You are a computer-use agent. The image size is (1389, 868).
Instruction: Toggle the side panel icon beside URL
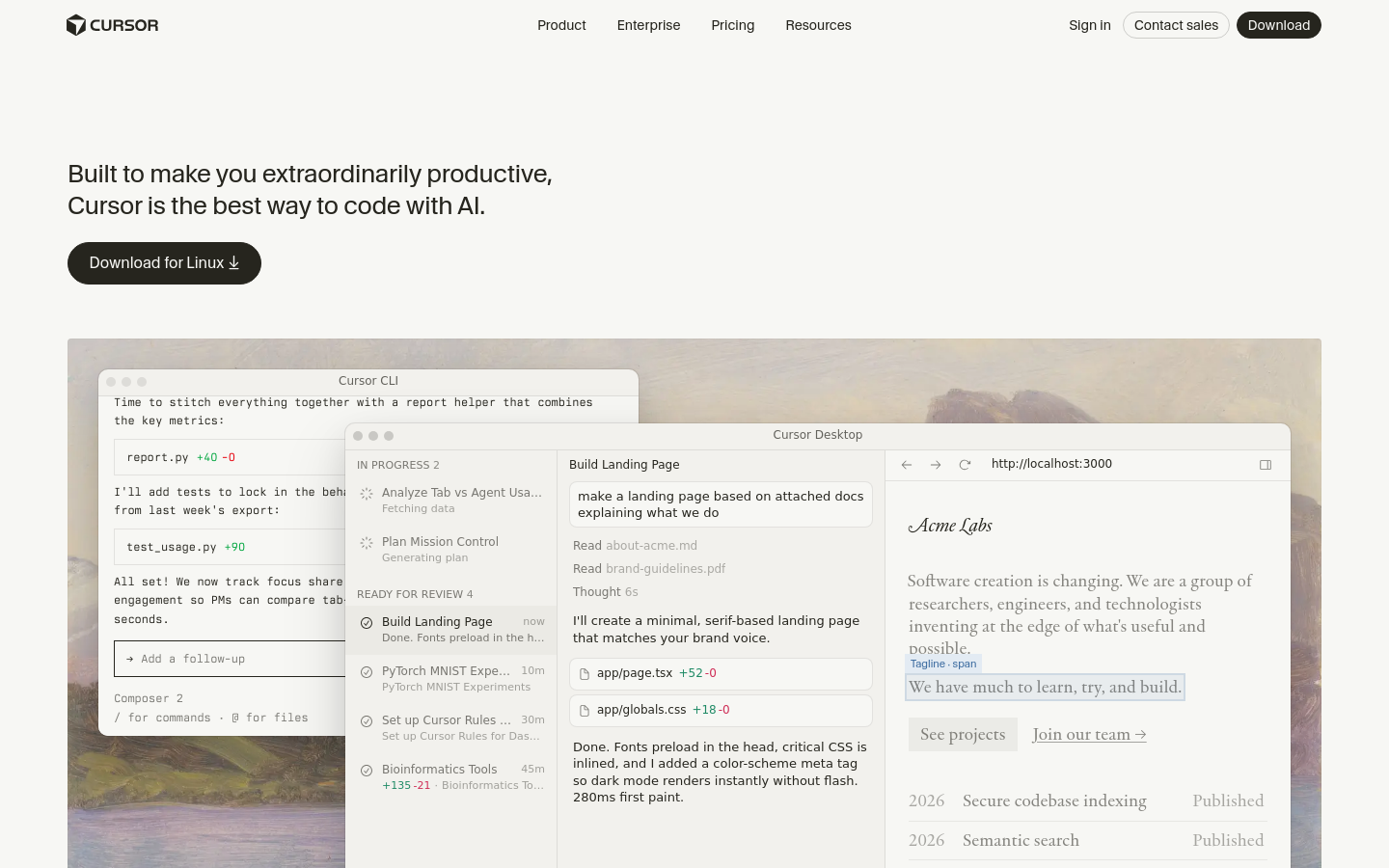1266,465
